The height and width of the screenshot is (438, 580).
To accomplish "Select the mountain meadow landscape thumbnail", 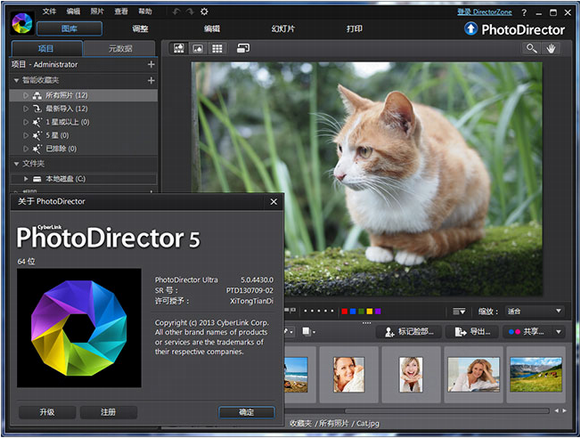I will coord(536,374).
